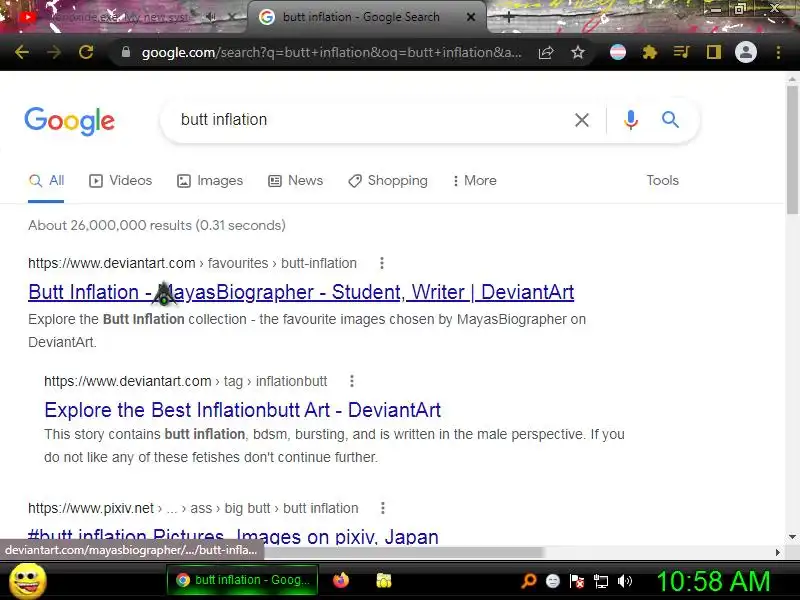Viewport: 800px width, 600px height.
Task: Open the Chrome three-dot menu
Action: [x=778, y=52]
